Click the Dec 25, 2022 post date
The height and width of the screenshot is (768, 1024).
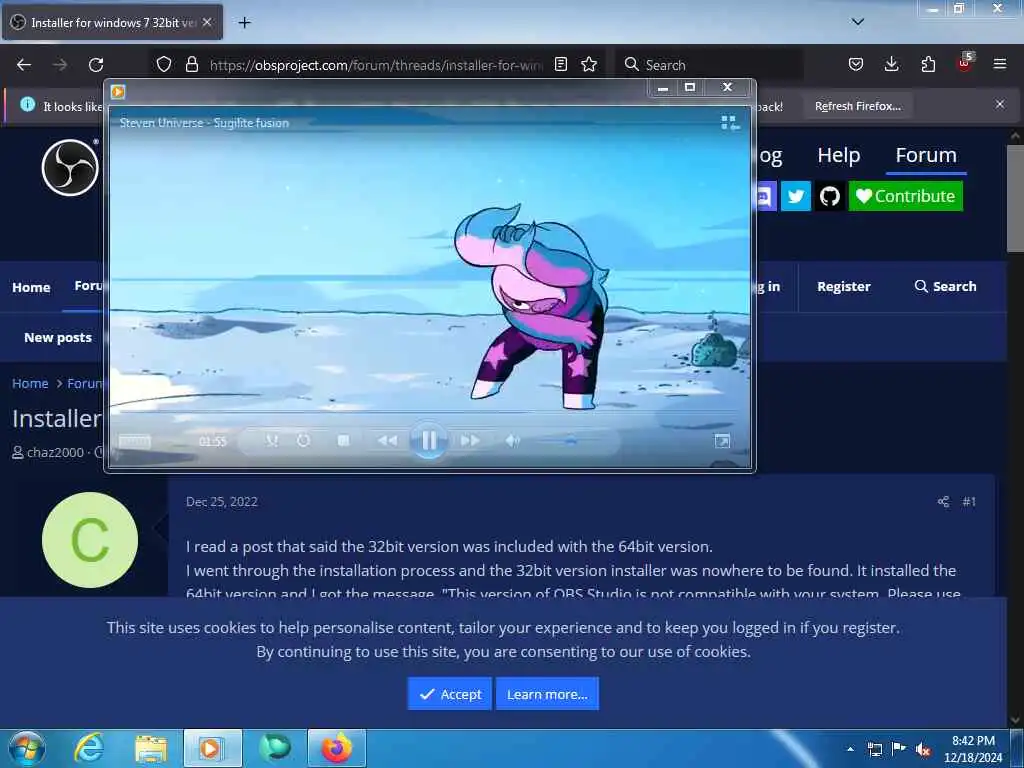point(222,502)
